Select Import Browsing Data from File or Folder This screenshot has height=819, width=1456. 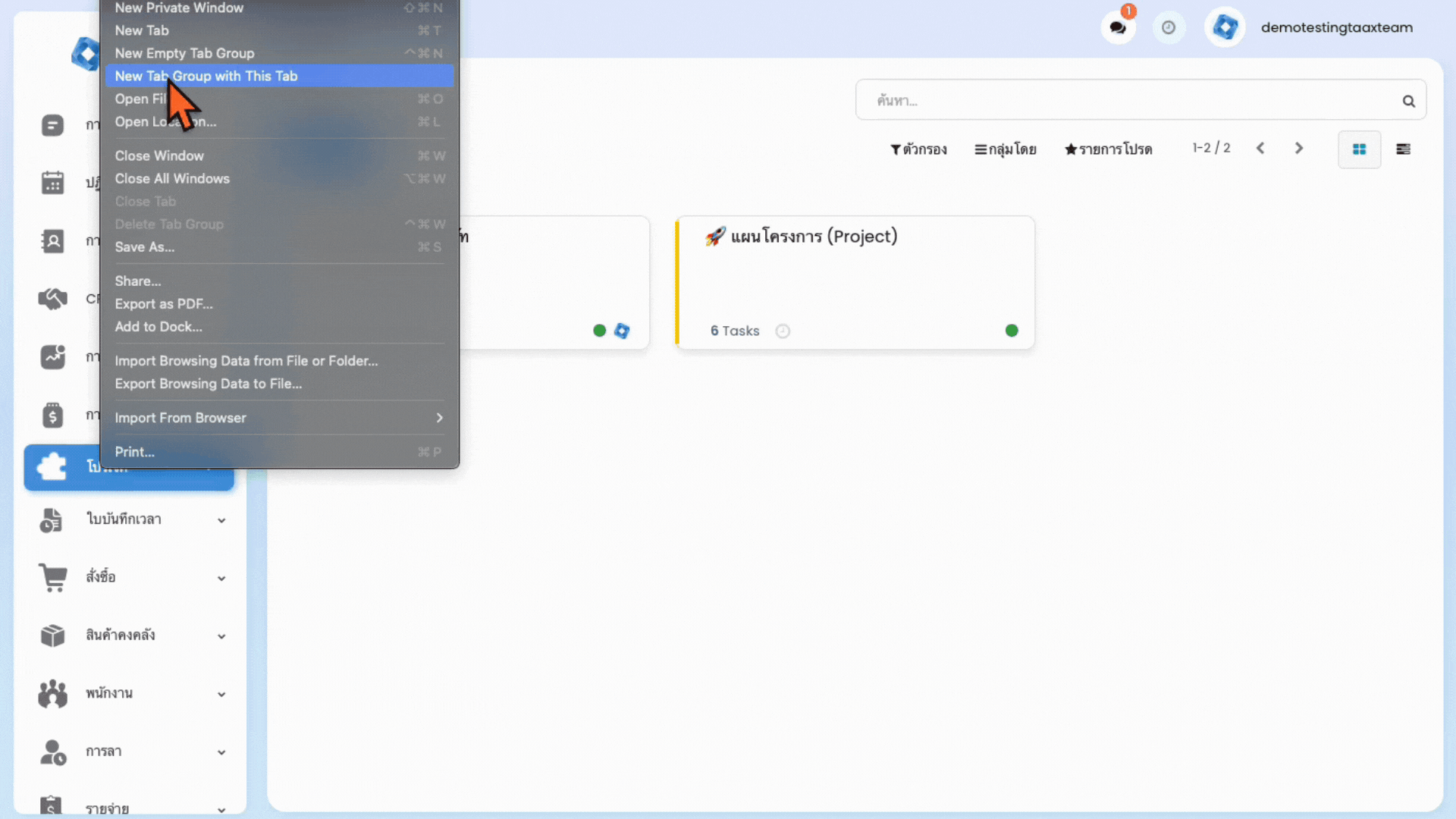point(279,360)
